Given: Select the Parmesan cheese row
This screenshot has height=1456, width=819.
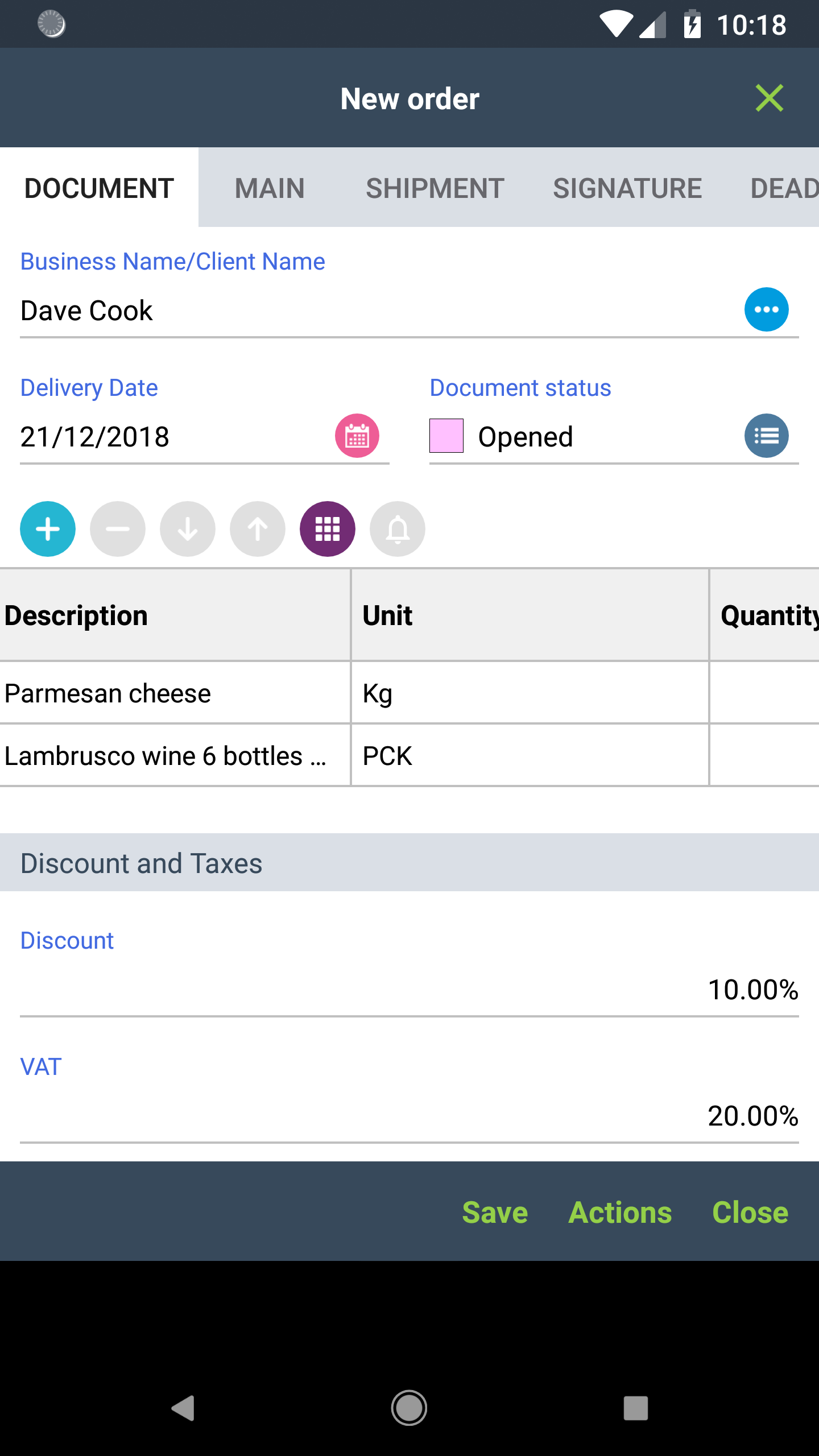Looking at the screenshot, I should (409, 693).
